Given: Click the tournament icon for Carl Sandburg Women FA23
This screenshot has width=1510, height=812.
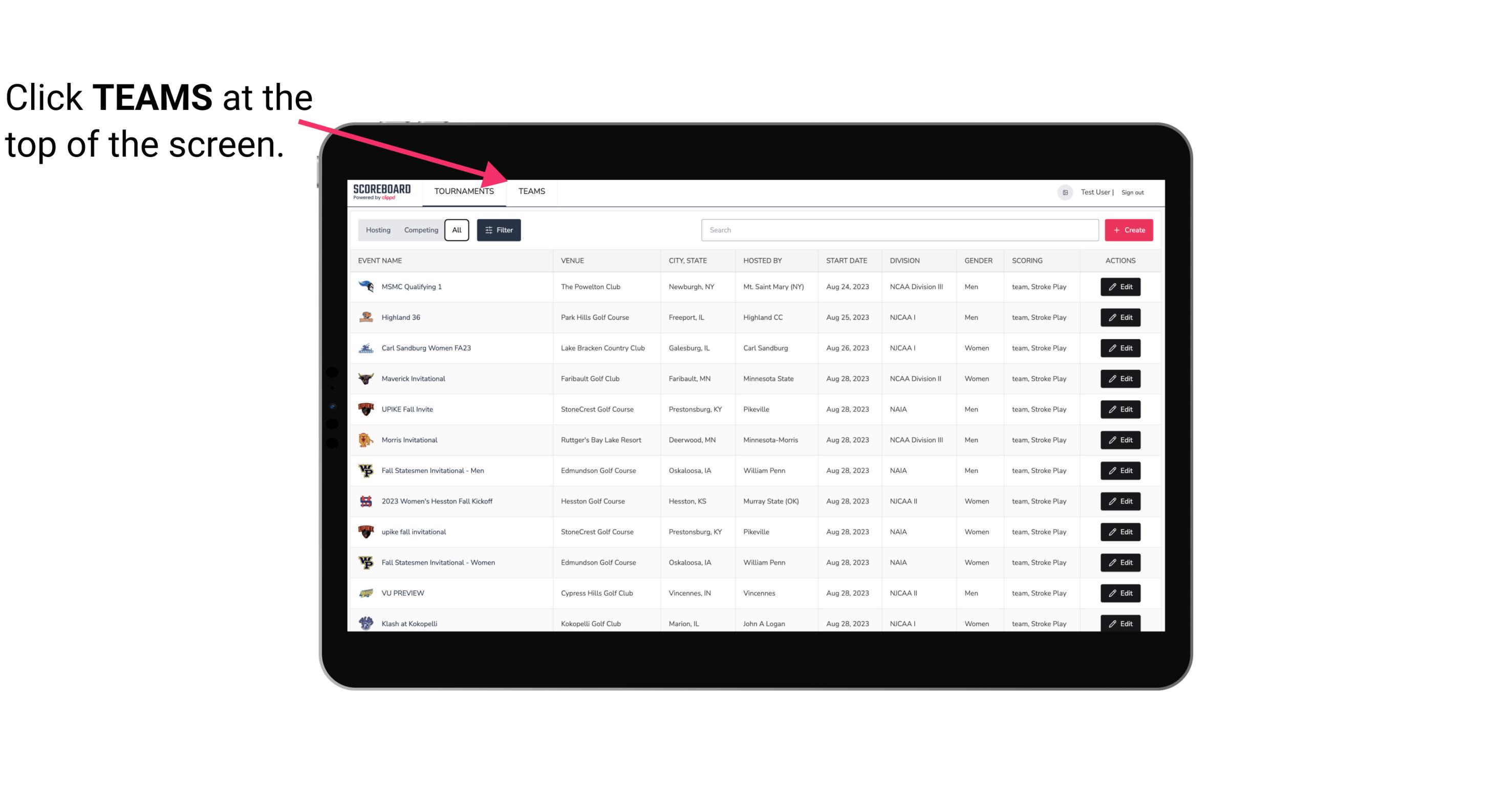Looking at the screenshot, I should coord(367,348).
